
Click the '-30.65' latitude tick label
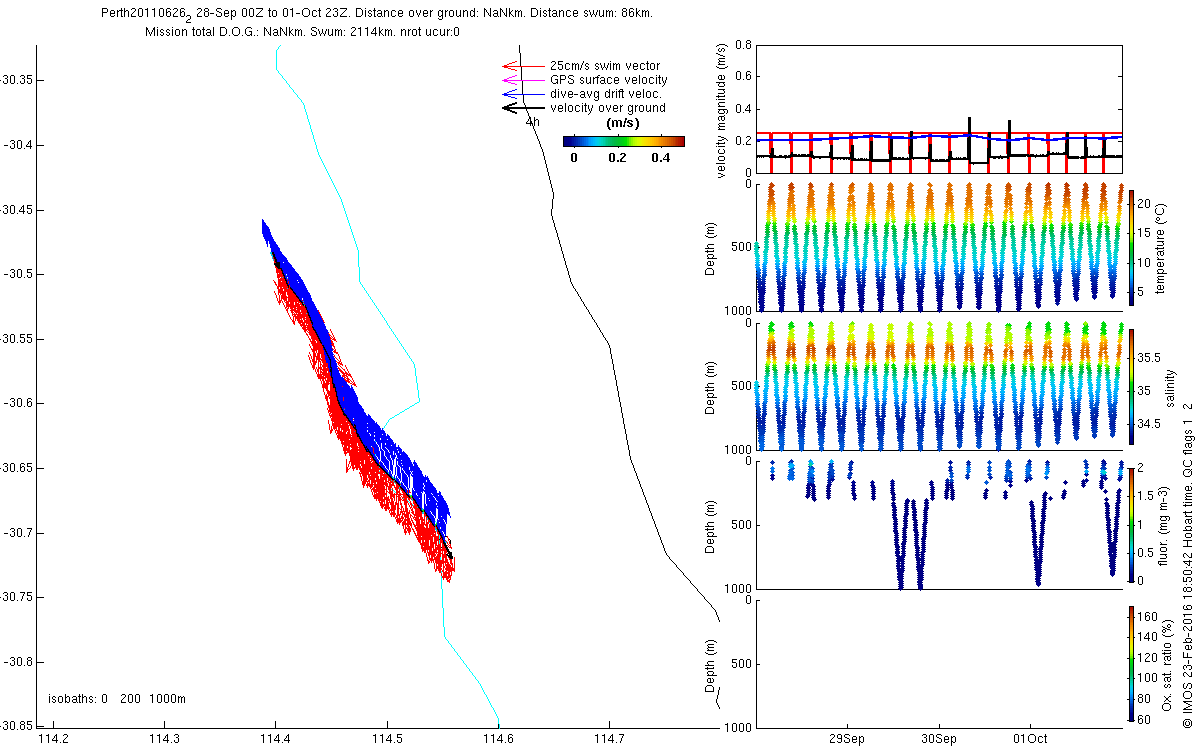[16, 468]
